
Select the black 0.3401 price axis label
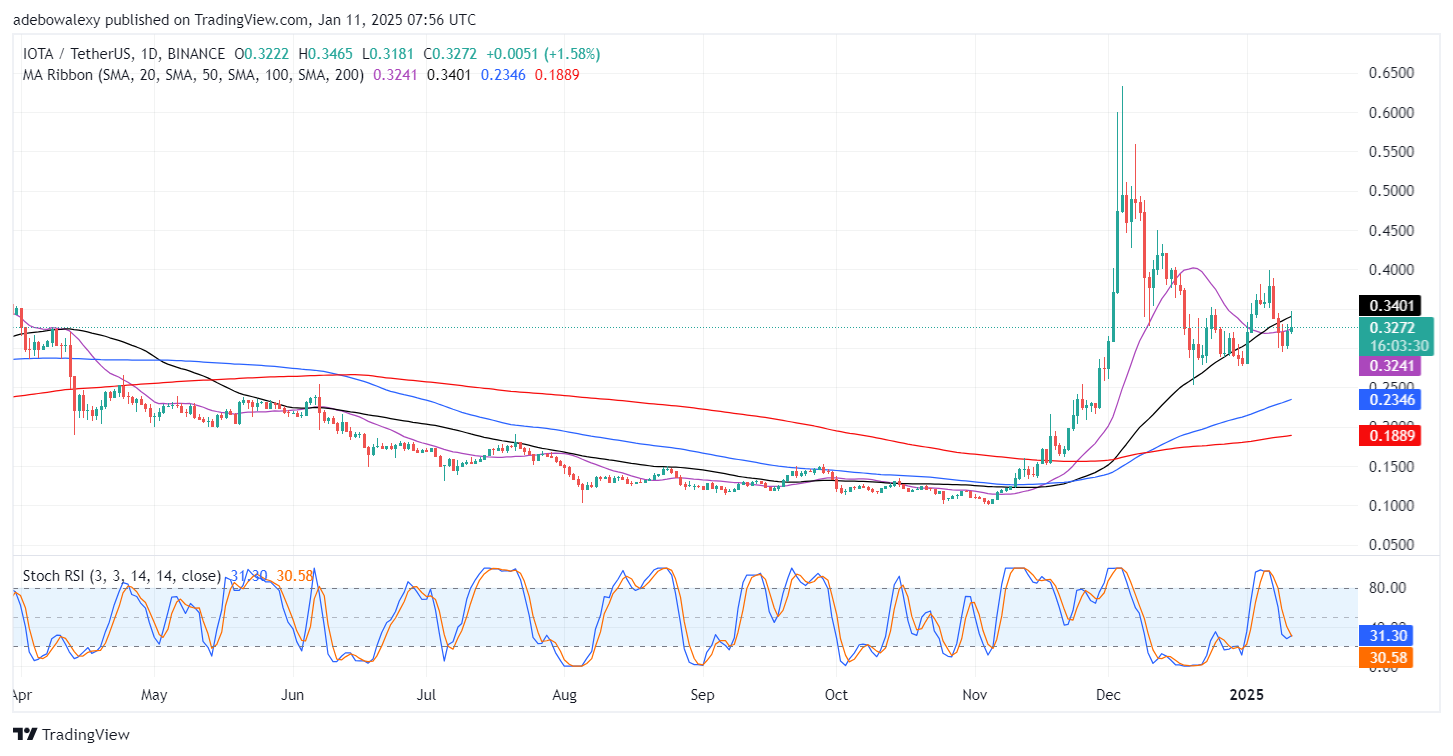[1391, 306]
